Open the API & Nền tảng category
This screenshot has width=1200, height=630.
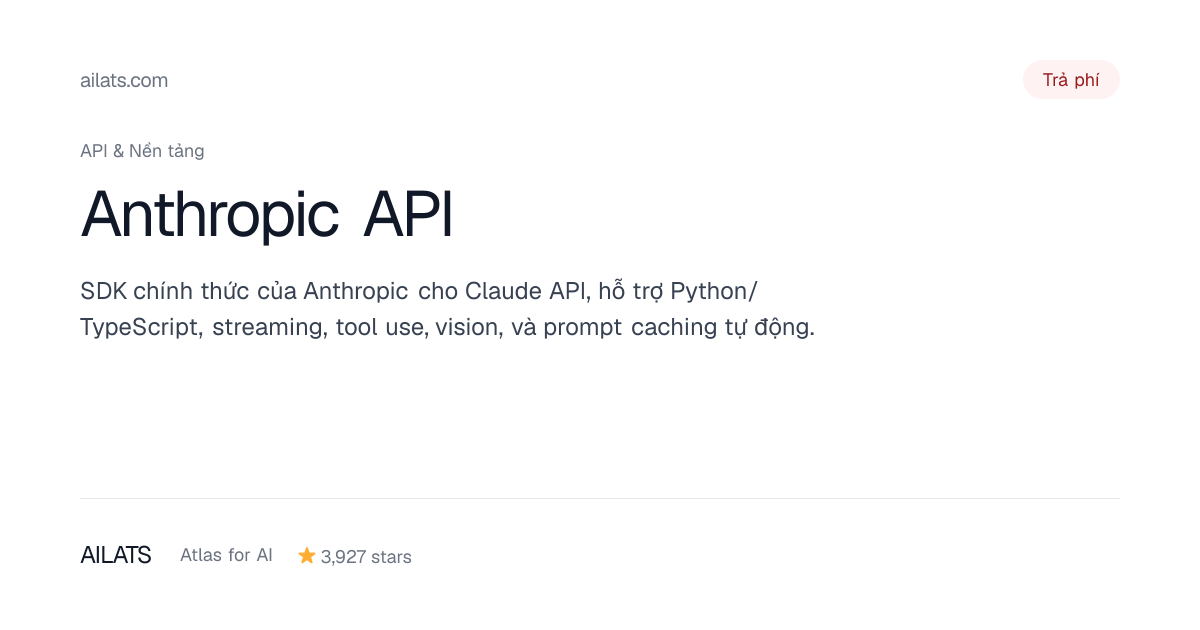[142, 151]
